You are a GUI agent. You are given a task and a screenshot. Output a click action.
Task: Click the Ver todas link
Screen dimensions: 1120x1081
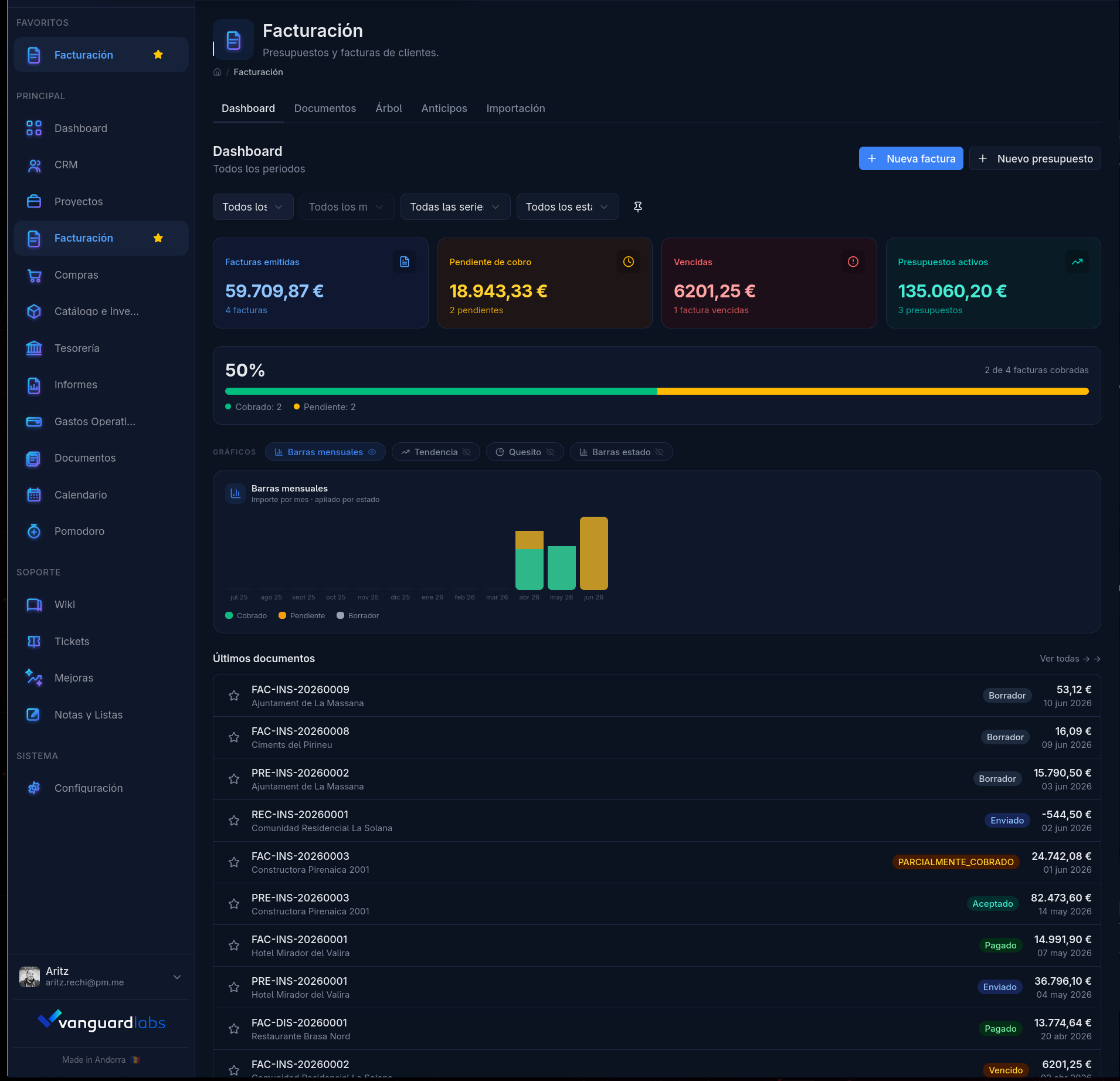point(1070,659)
